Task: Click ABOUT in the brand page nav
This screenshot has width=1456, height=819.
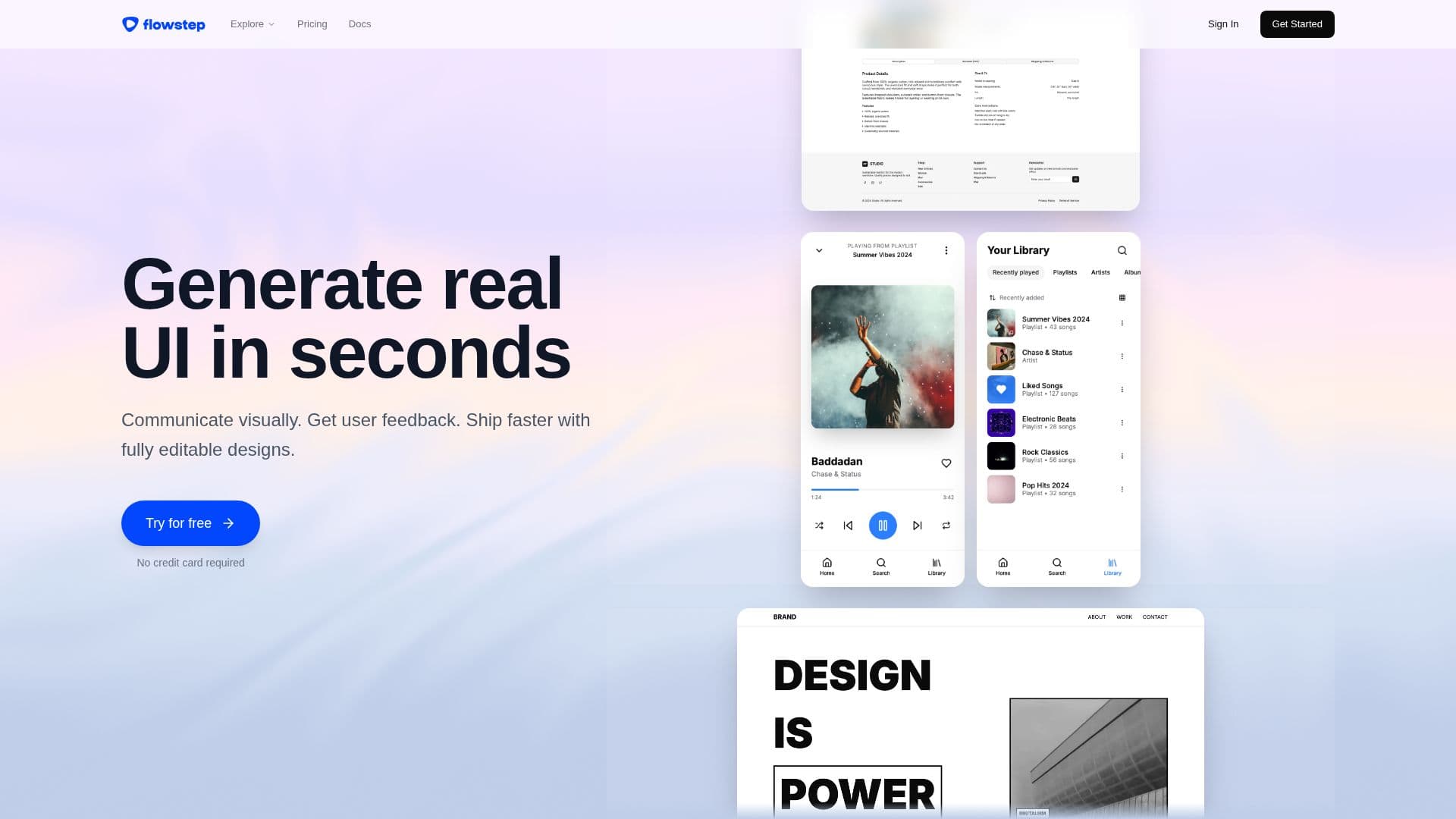Action: (x=1097, y=617)
